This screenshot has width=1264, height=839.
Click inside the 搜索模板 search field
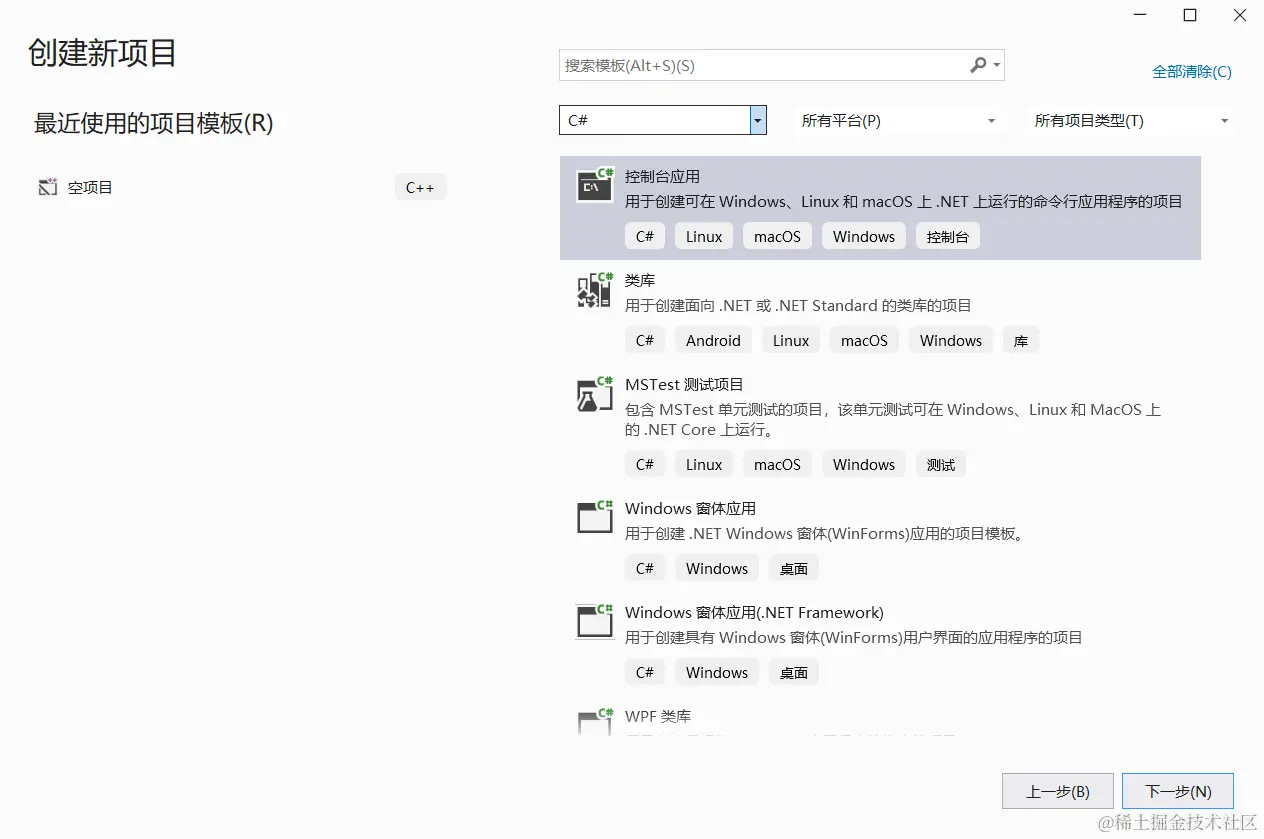tap(750, 64)
